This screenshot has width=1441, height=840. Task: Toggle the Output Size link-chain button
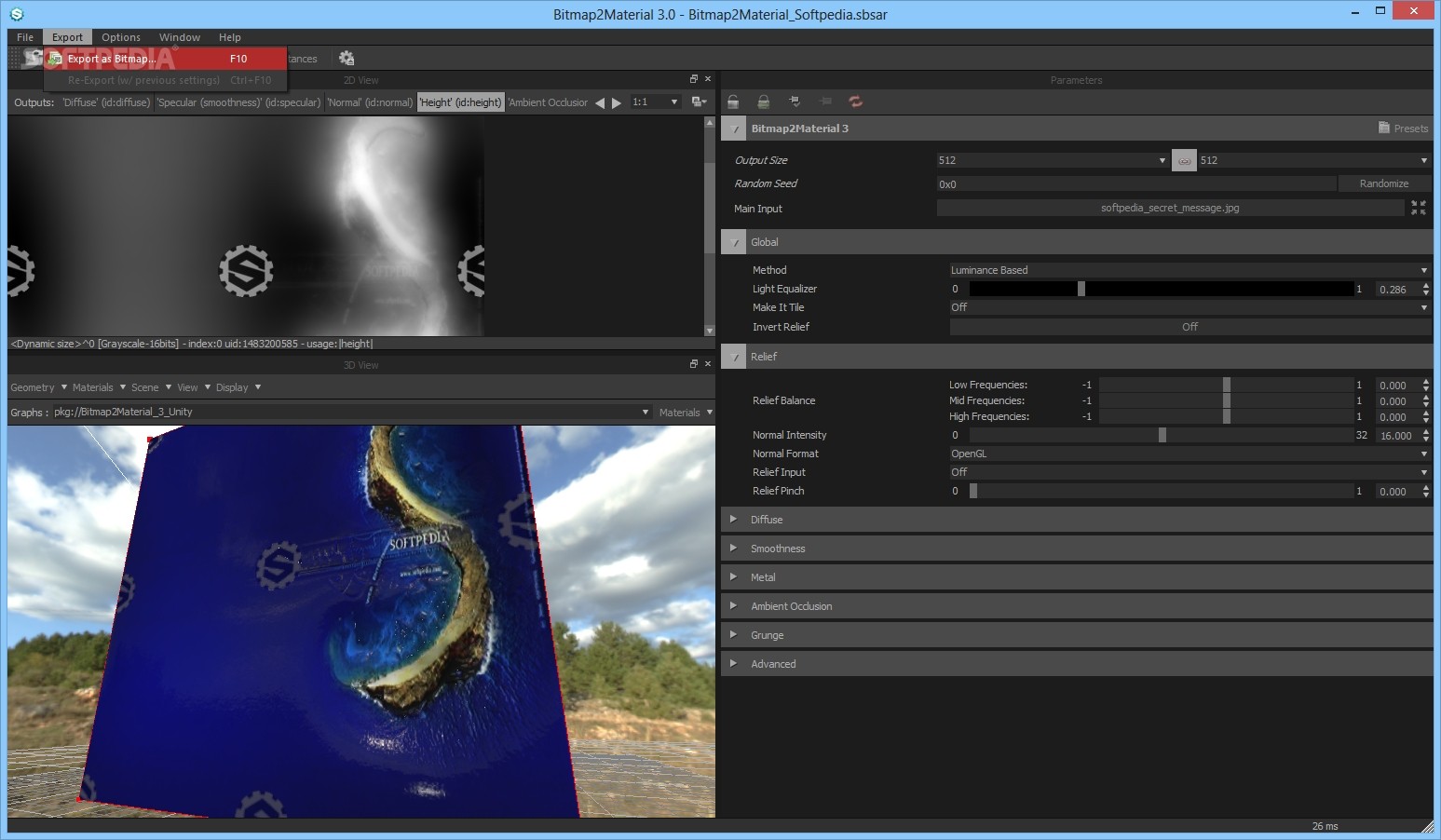pos(1184,160)
